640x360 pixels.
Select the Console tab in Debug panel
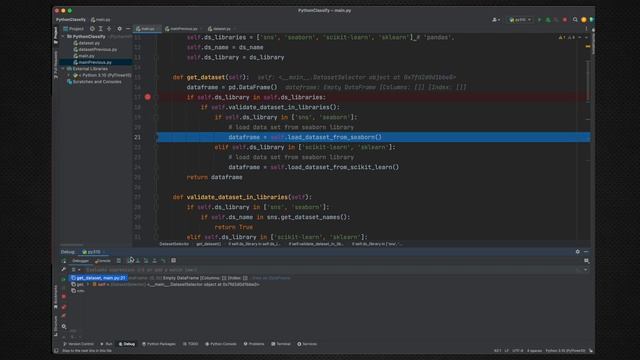[102, 260]
